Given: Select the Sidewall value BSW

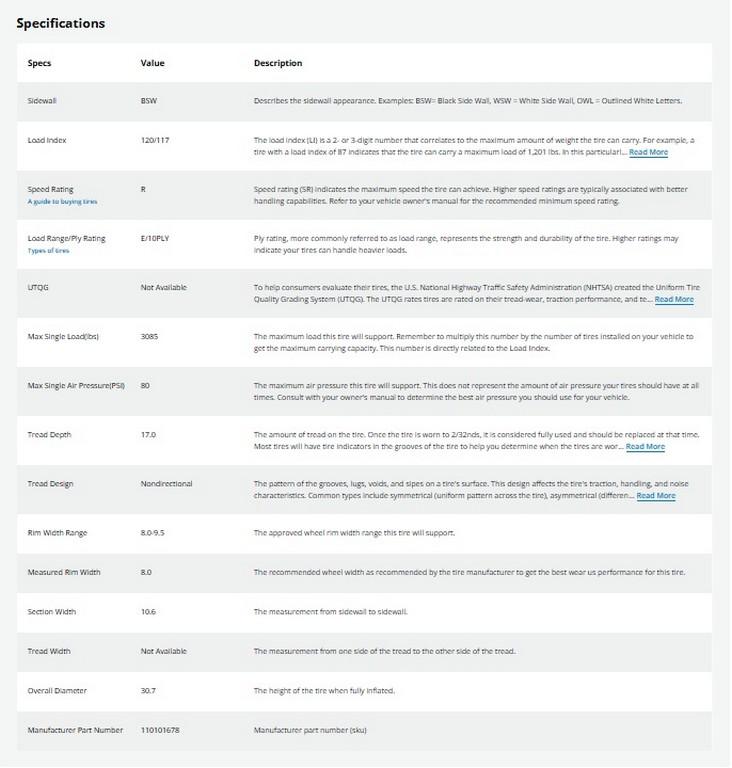Looking at the screenshot, I should click(x=149, y=101).
